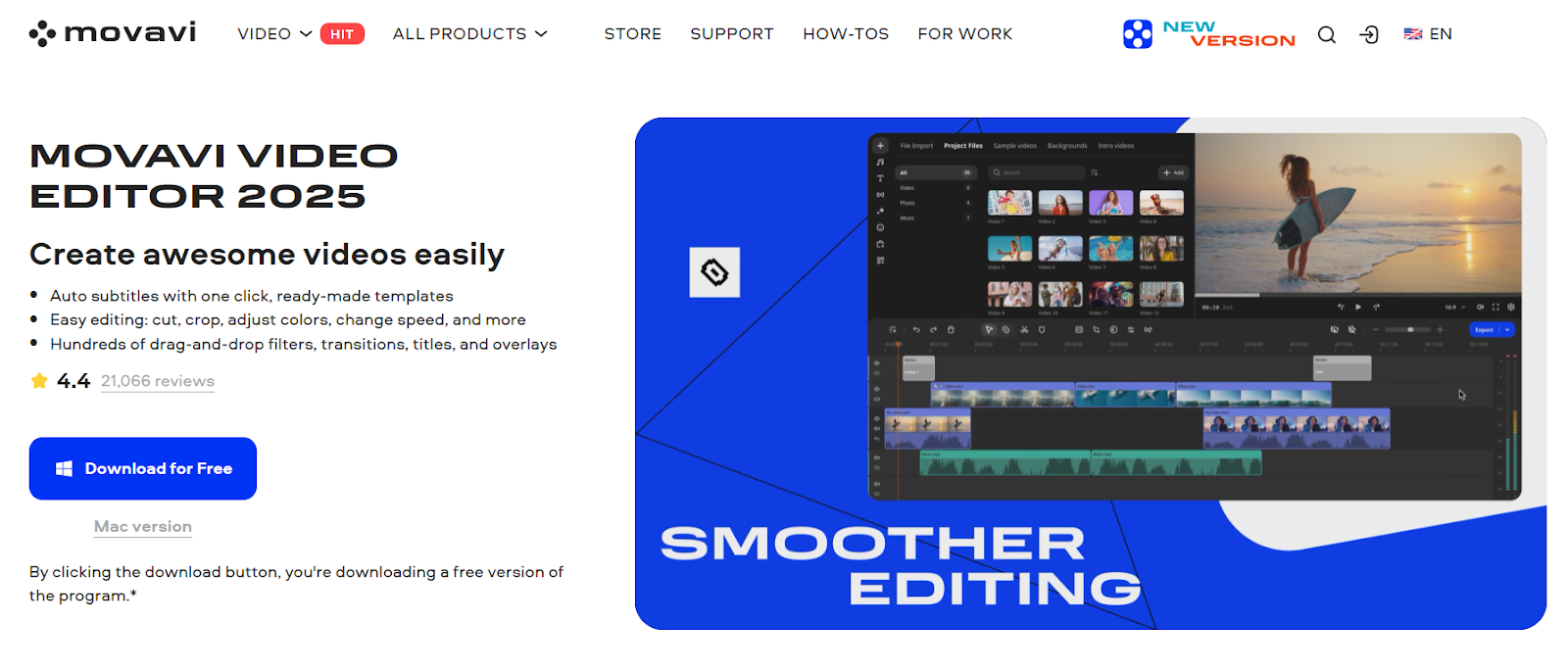Open the Mac version link
The image size is (1568, 671).
click(143, 527)
